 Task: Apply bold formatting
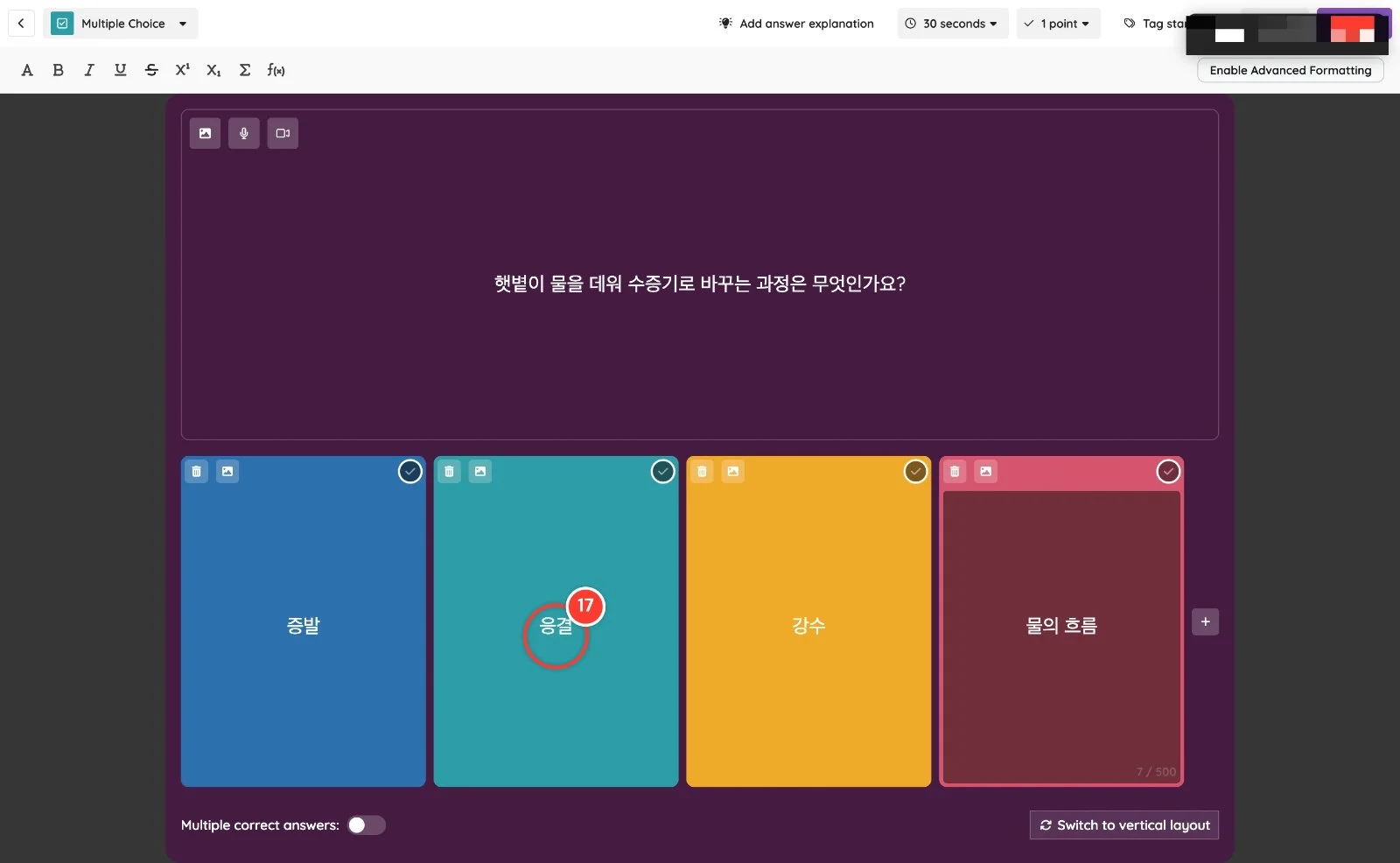[x=58, y=70]
